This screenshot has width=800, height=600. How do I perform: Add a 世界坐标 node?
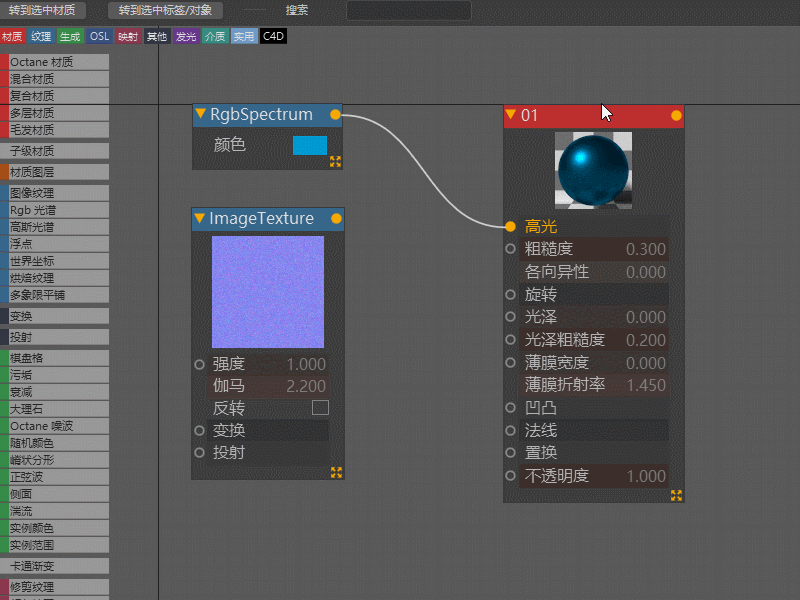(x=55, y=261)
